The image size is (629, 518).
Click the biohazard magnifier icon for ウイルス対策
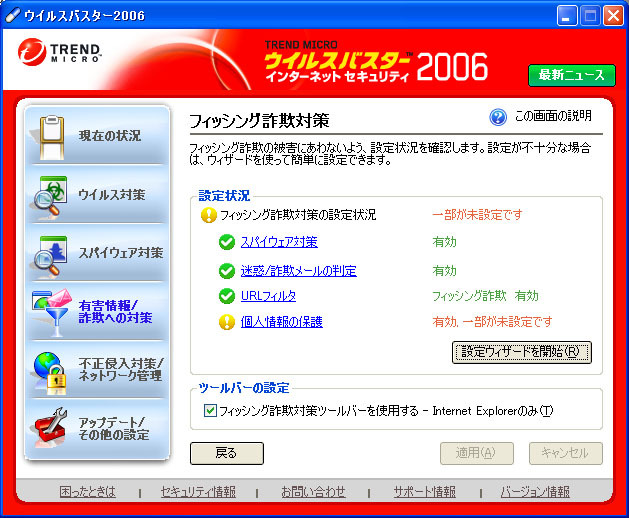coord(51,196)
